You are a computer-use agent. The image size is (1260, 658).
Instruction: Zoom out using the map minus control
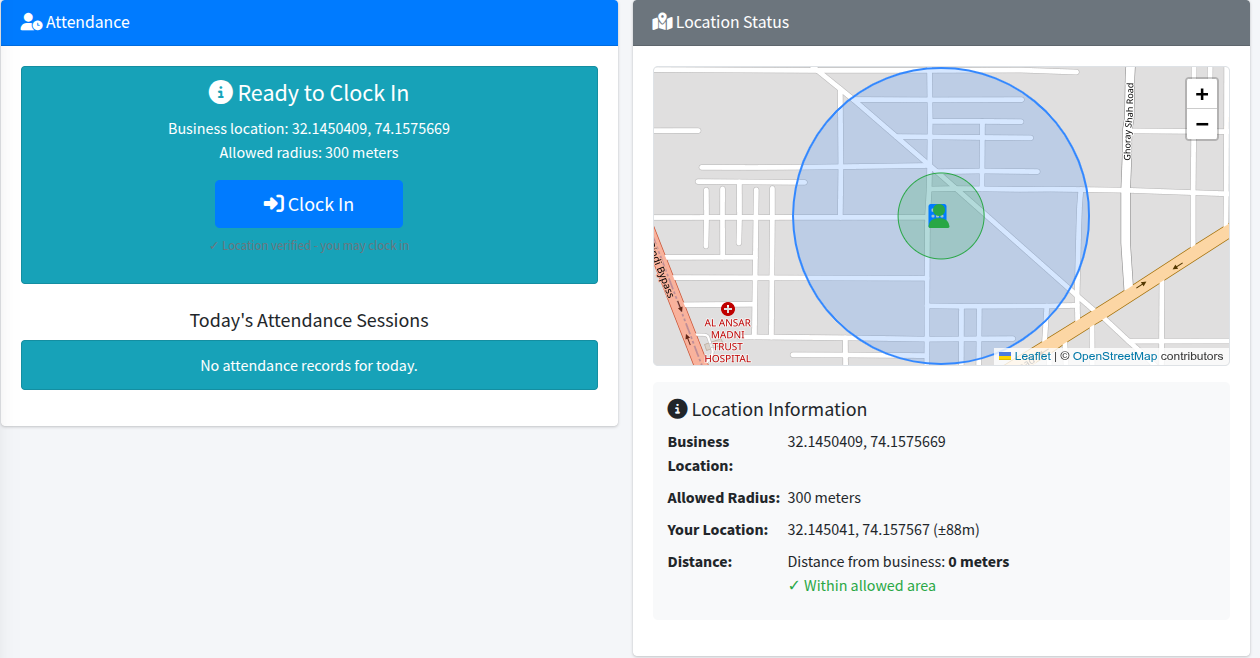(1201, 124)
